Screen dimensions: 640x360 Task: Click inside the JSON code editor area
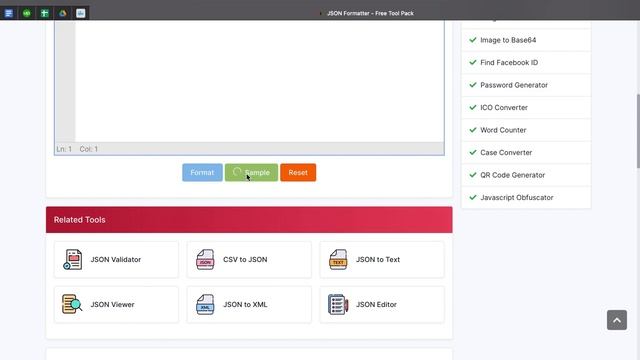[x=260, y=81]
